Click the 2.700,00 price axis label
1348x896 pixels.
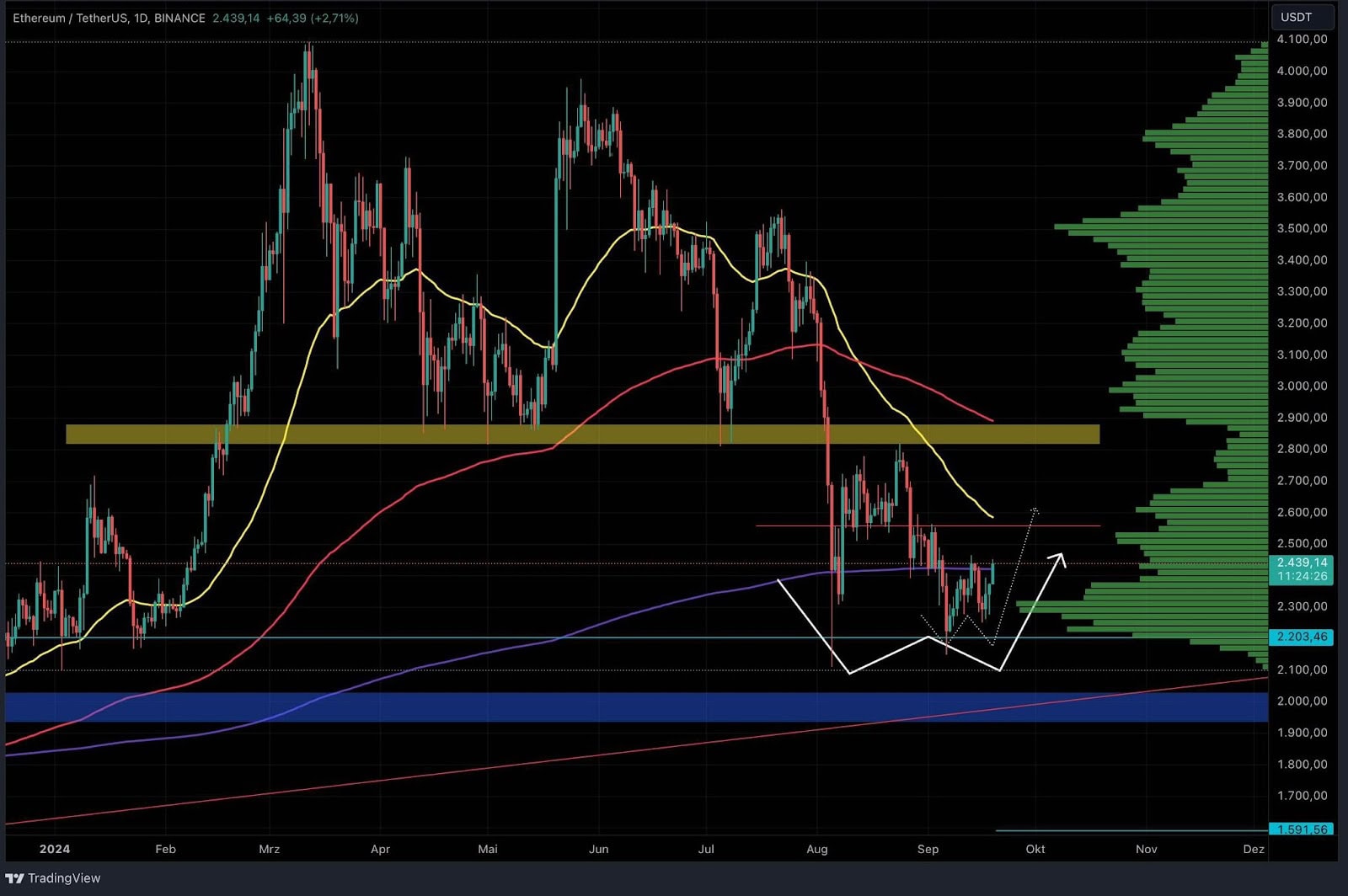(x=1302, y=481)
